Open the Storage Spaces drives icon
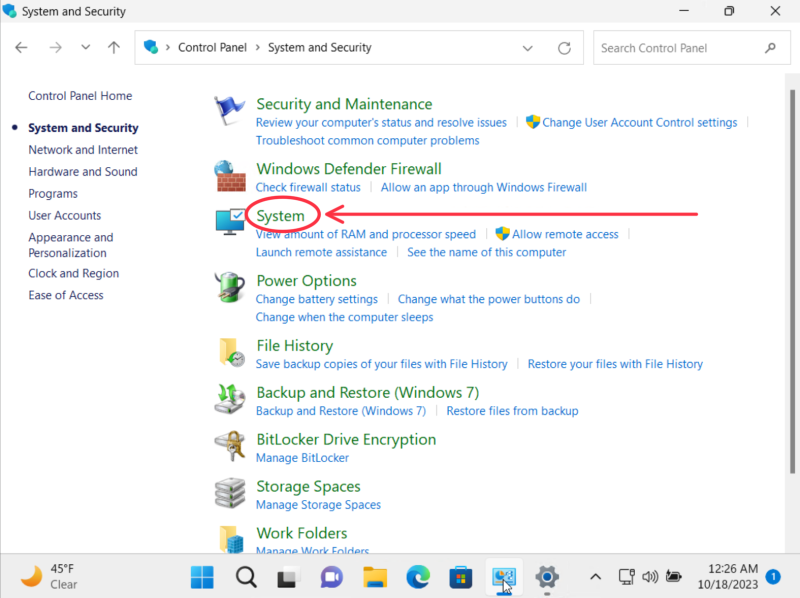This screenshot has height=598, width=800. [229, 493]
